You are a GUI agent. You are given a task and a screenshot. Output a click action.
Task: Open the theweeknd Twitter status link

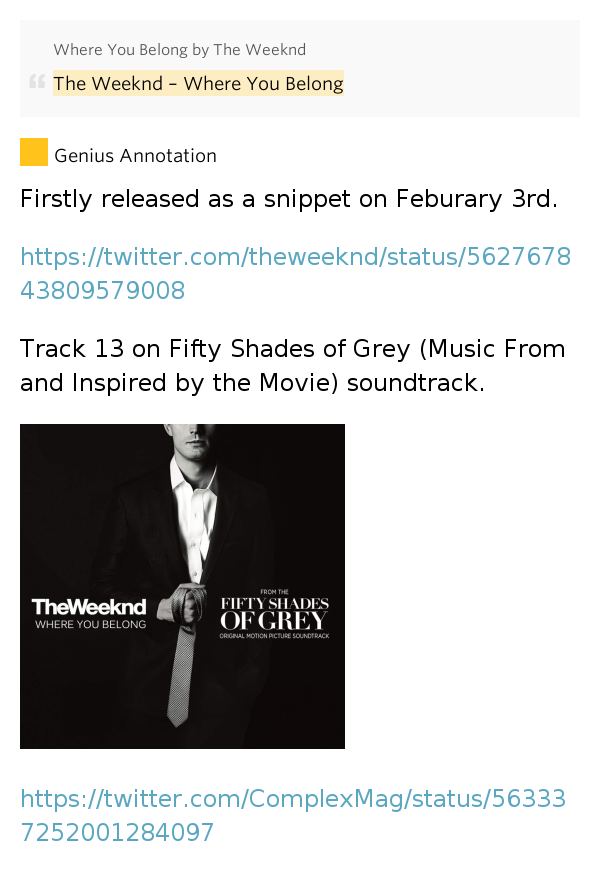point(295,274)
